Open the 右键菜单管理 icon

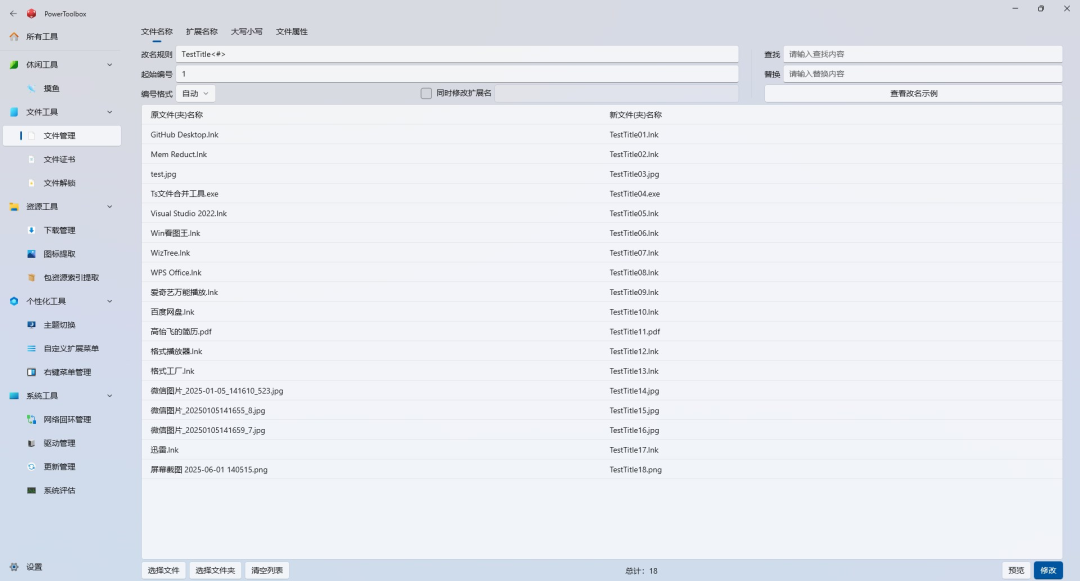(31, 372)
